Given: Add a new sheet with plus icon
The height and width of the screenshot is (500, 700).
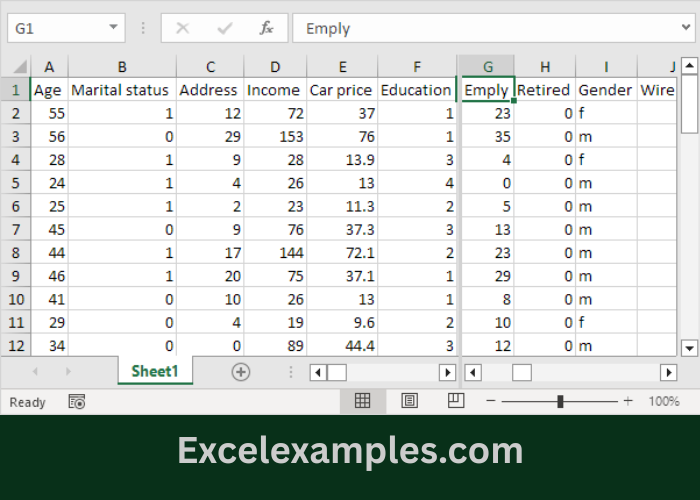Looking at the screenshot, I should [240, 372].
